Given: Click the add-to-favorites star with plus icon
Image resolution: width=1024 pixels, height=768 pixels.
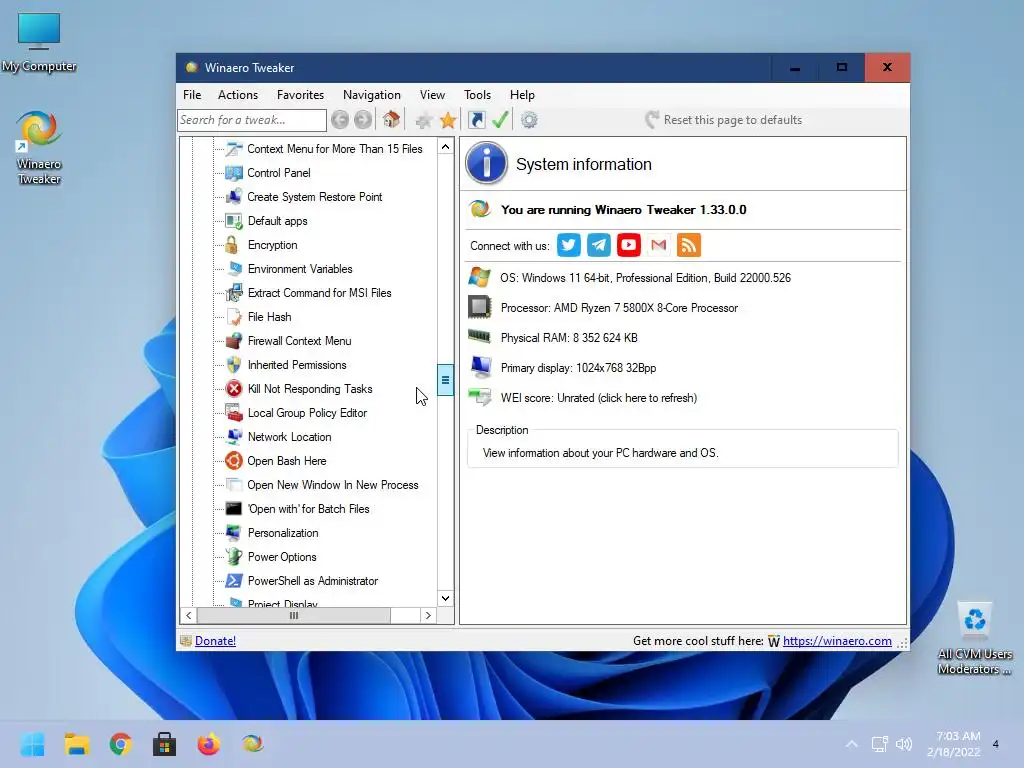Looking at the screenshot, I should click(424, 120).
